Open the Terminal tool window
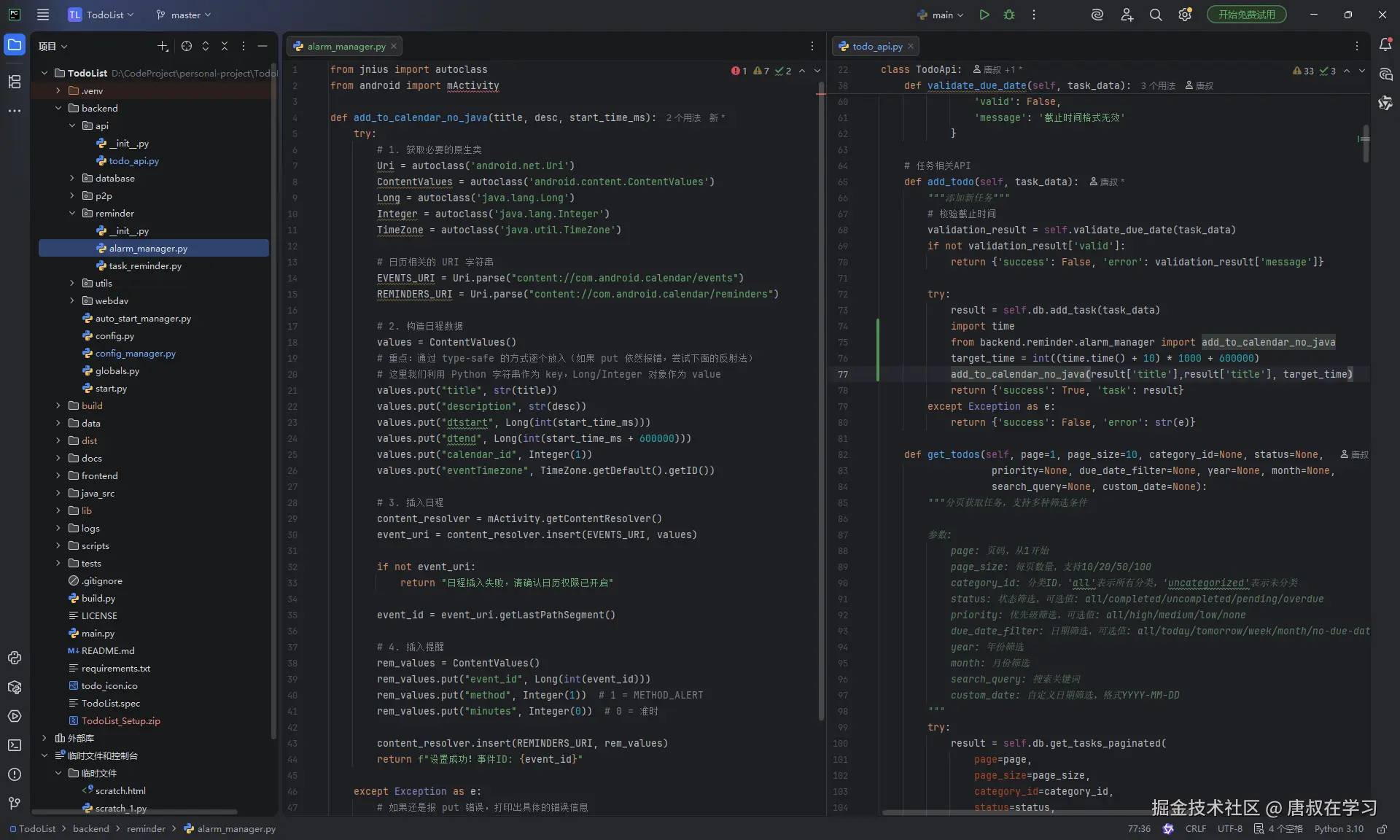This screenshot has height=840, width=1400. (x=15, y=745)
